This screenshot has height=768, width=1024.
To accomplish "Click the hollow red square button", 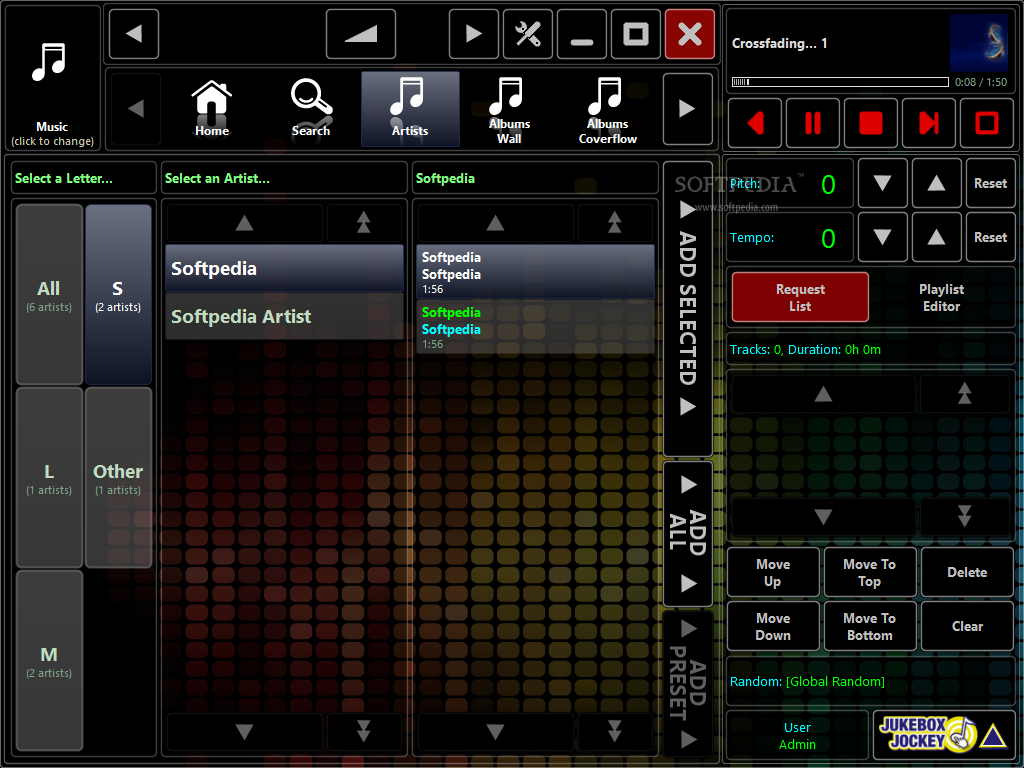I will [x=987, y=123].
